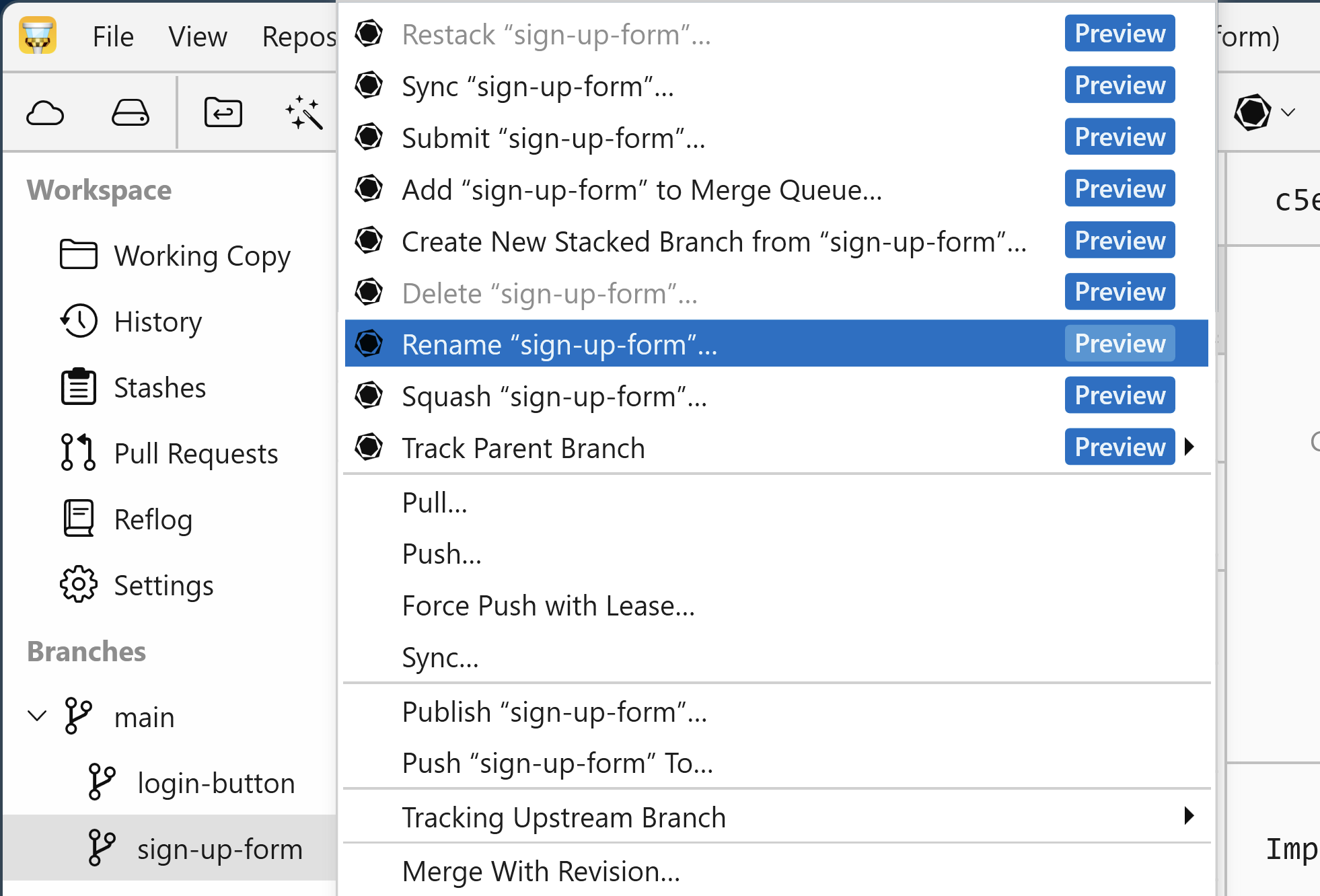Open the History panel
Image resolution: width=1320 pixels, height=896 pixels.
(157, 322)
